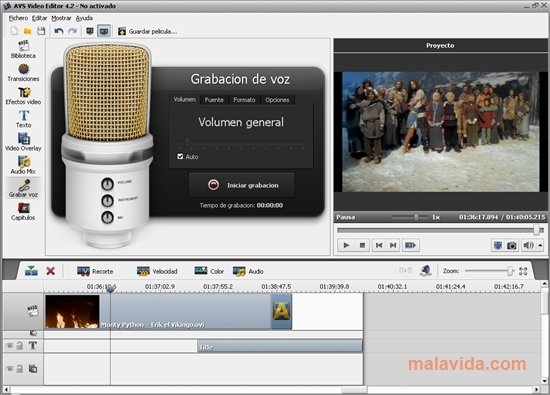Expand the volume arrow next to speaker
The image size is (550, 395).
[x=541, y=245]
